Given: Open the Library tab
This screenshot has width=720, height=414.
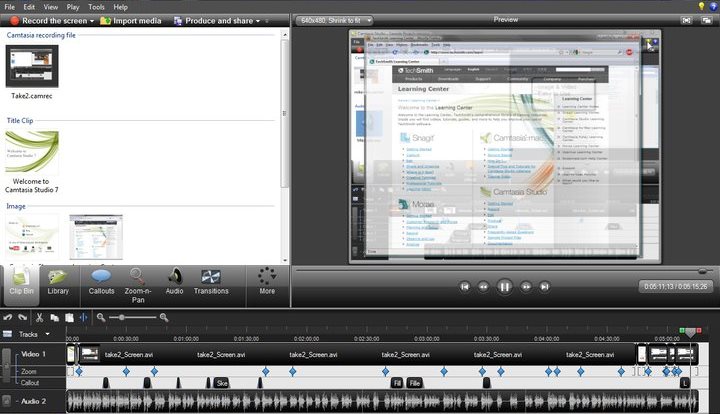Looking at the screenshot, I should pos(58,281).
